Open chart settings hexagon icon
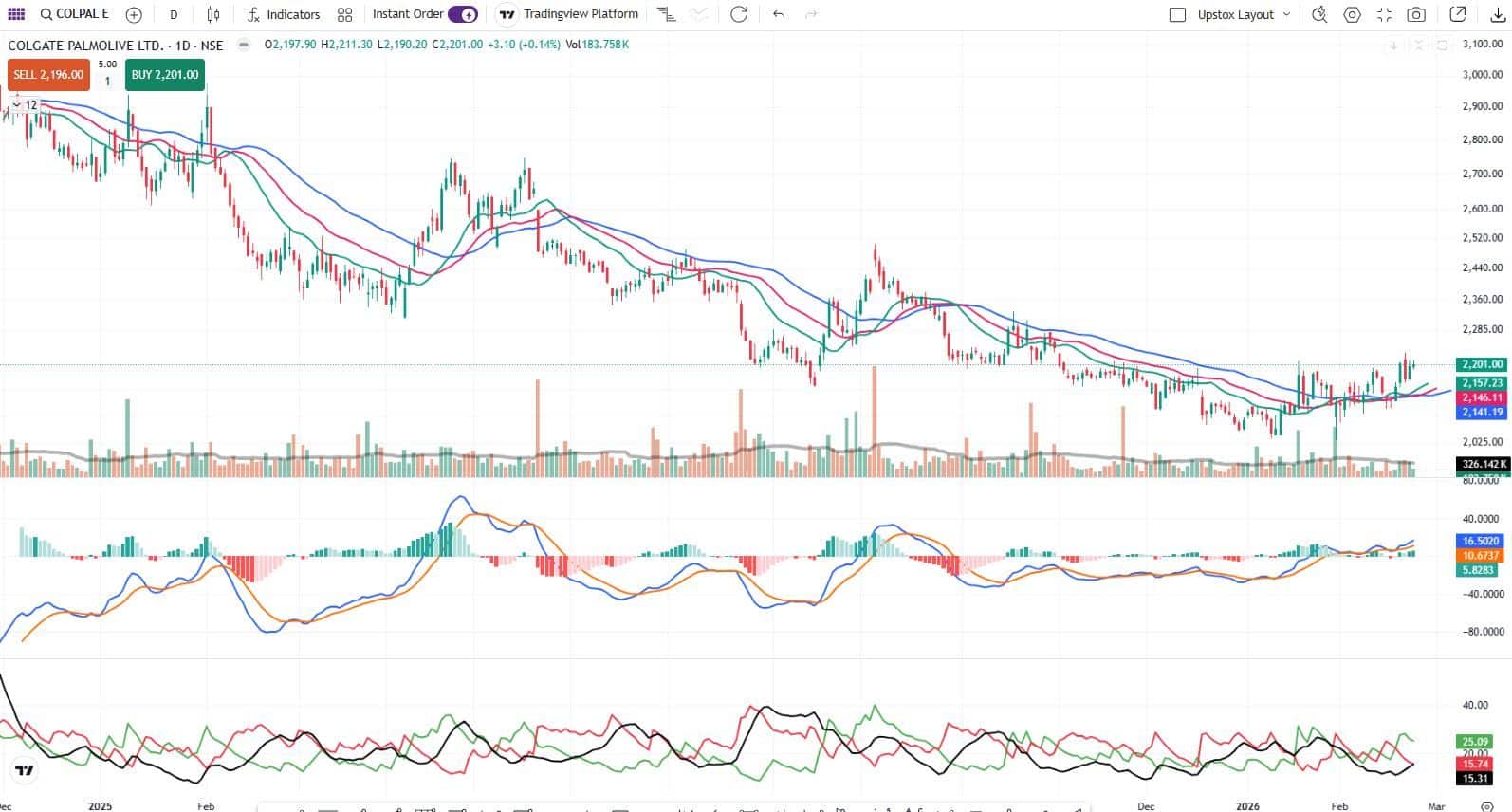Screen dimensions: 1512x812 pyautogui.click(x=1353, y=14)
